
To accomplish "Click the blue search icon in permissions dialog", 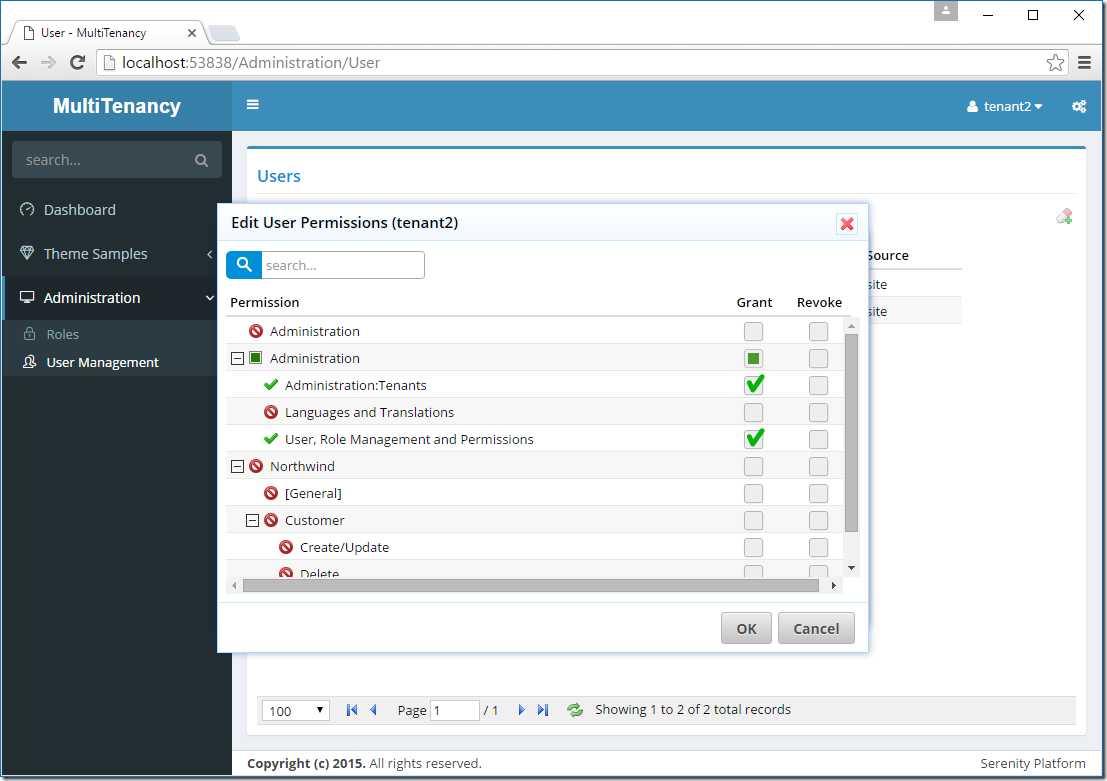I will point(244,265).
